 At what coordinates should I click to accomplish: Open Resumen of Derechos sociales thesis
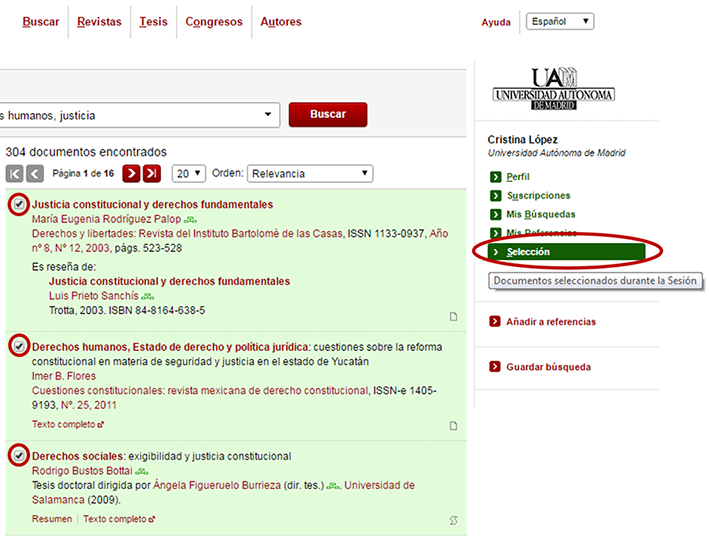(52, 519)
